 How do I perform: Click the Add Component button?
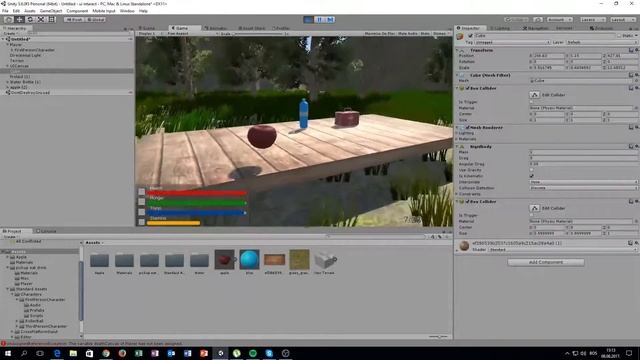546,262
